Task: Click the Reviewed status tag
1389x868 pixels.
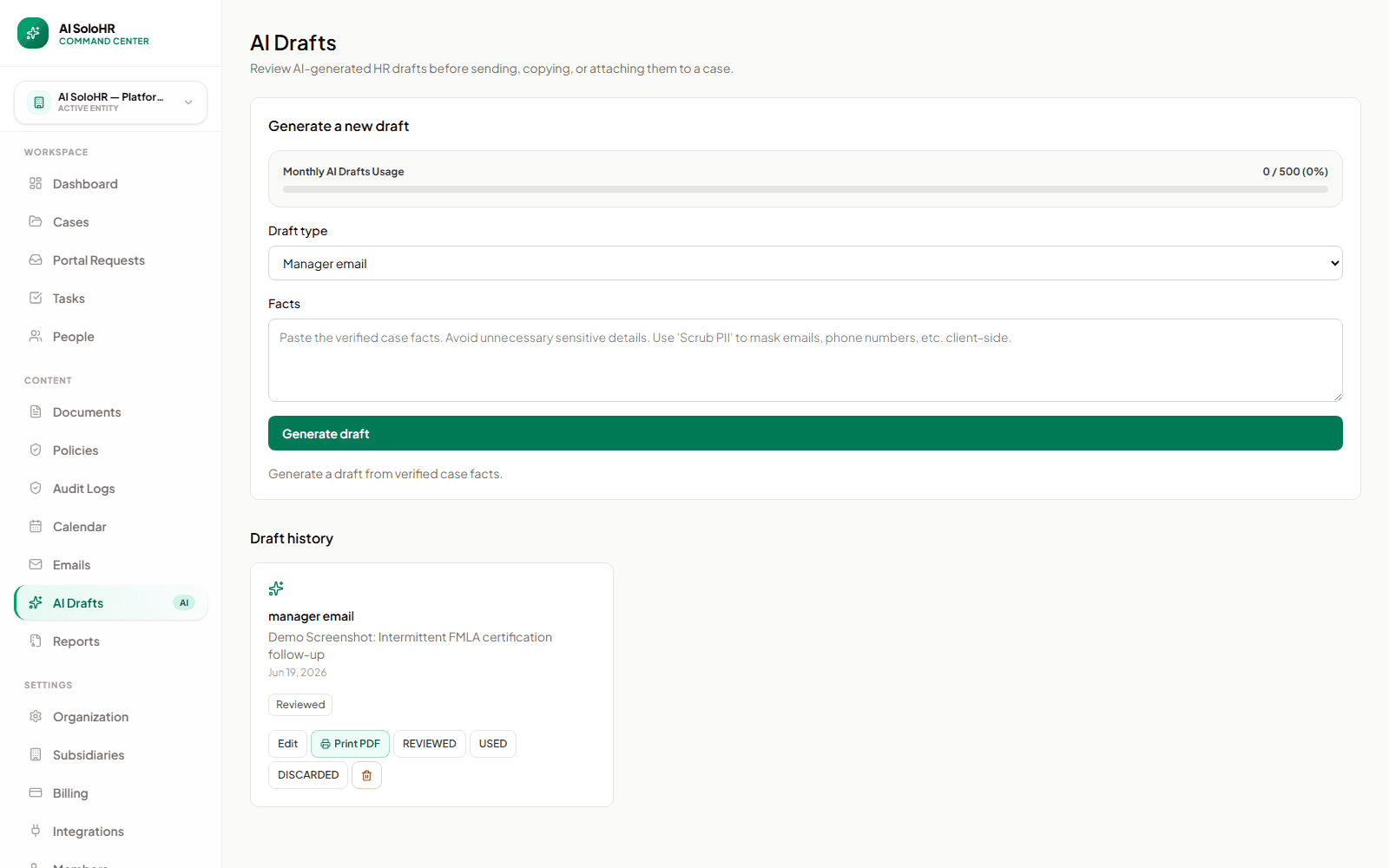Action: [x=300, y=705]
